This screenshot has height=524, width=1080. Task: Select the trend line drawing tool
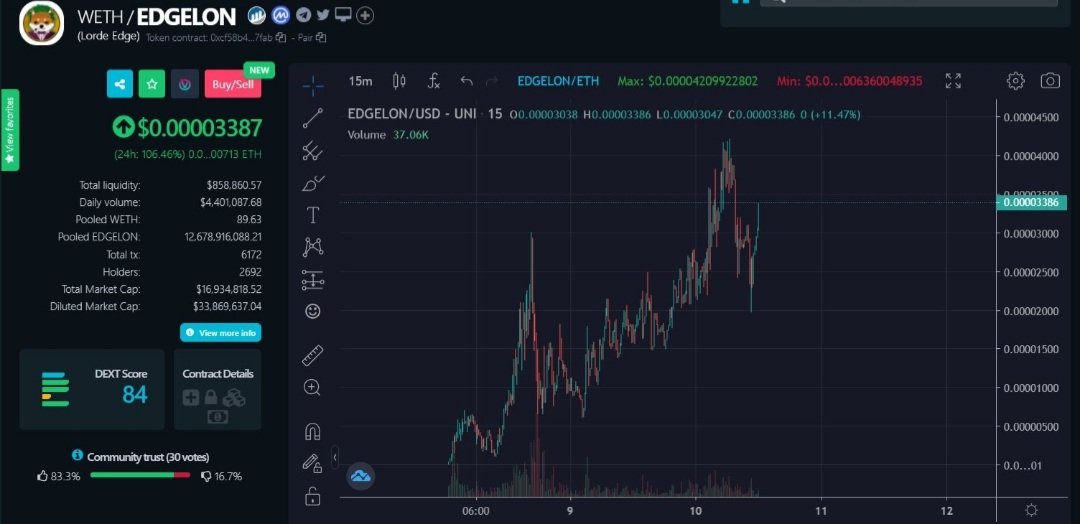pos(313,118)
